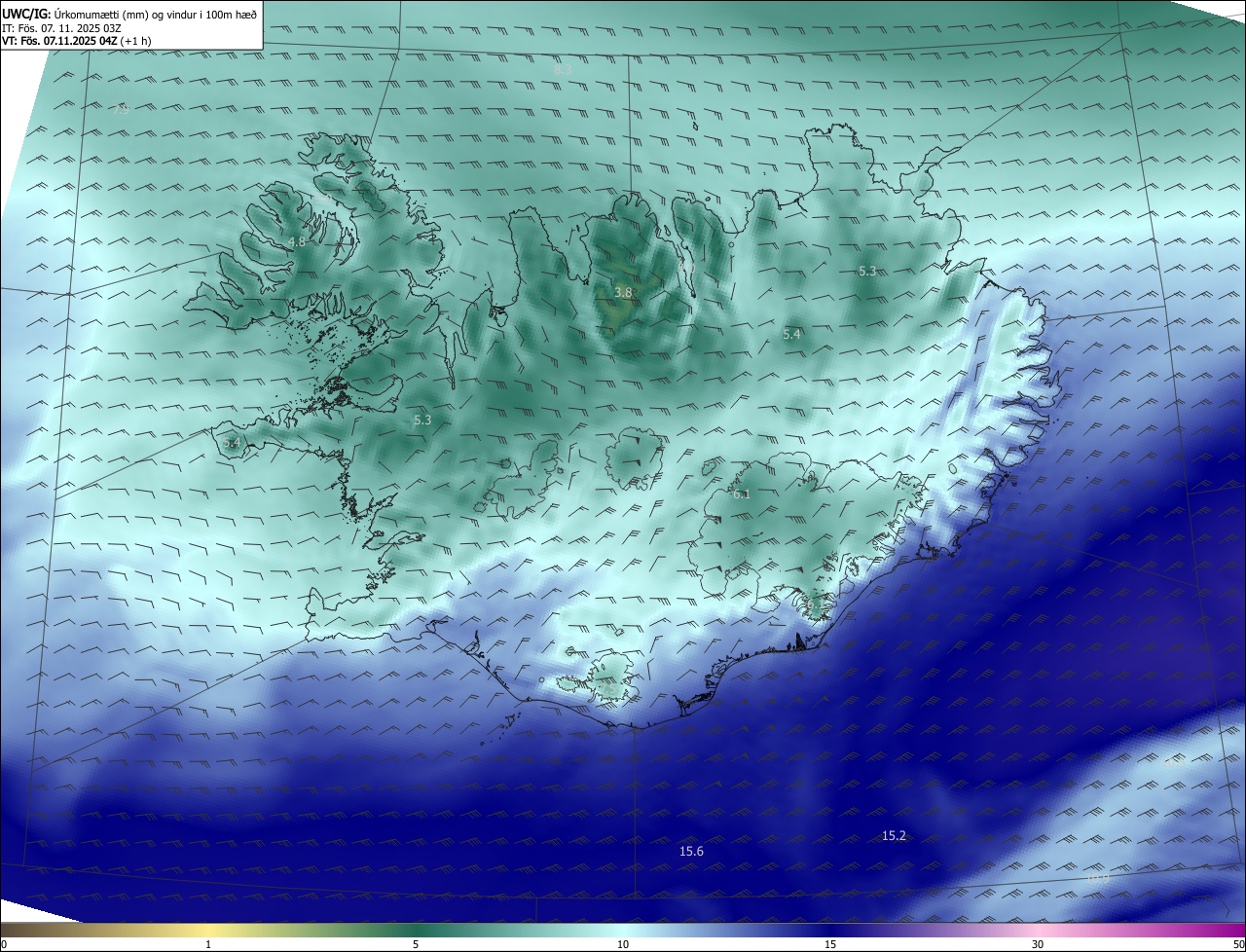The height and width of the screenshot is (952, 1246).
Task: Click the 7.9 value in the northwest ocean
Action: click(121, 110)
